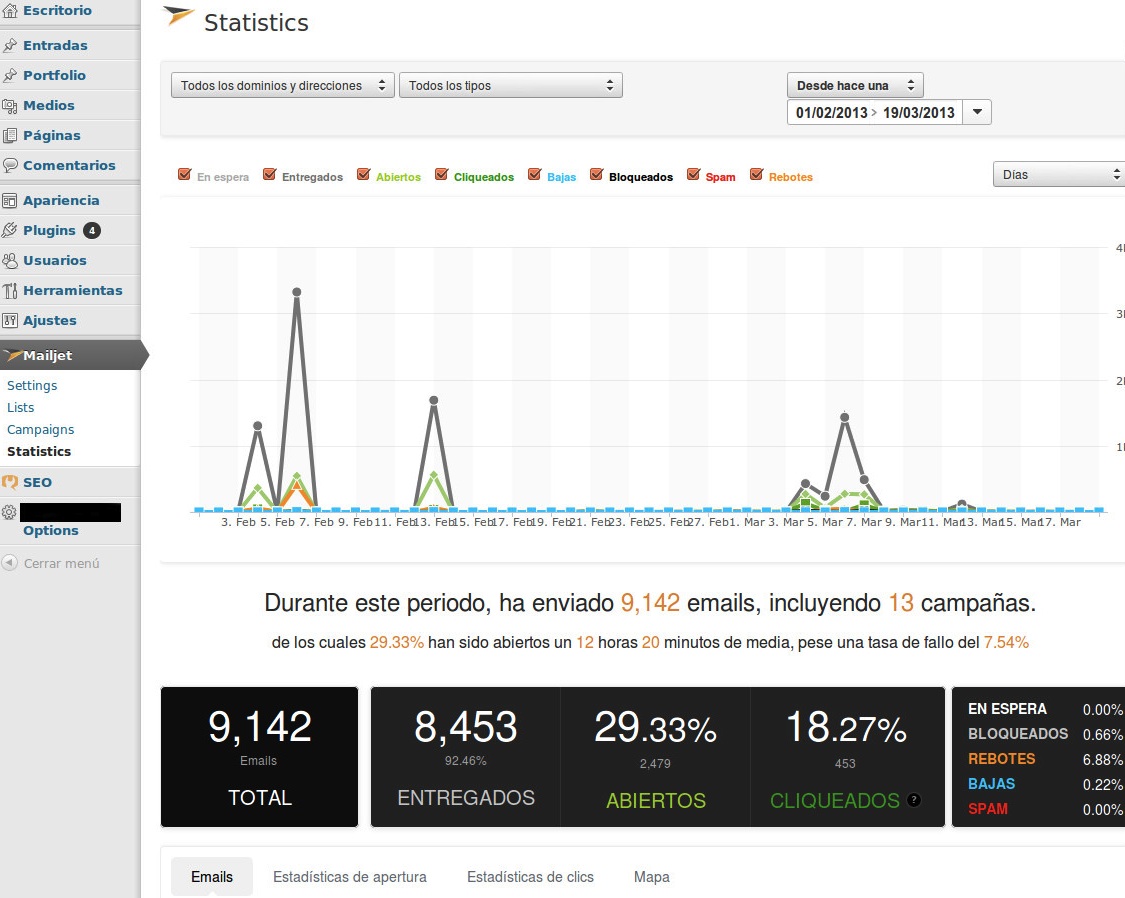Open the Días granularity dropdown

click(x=1058, y=174)
